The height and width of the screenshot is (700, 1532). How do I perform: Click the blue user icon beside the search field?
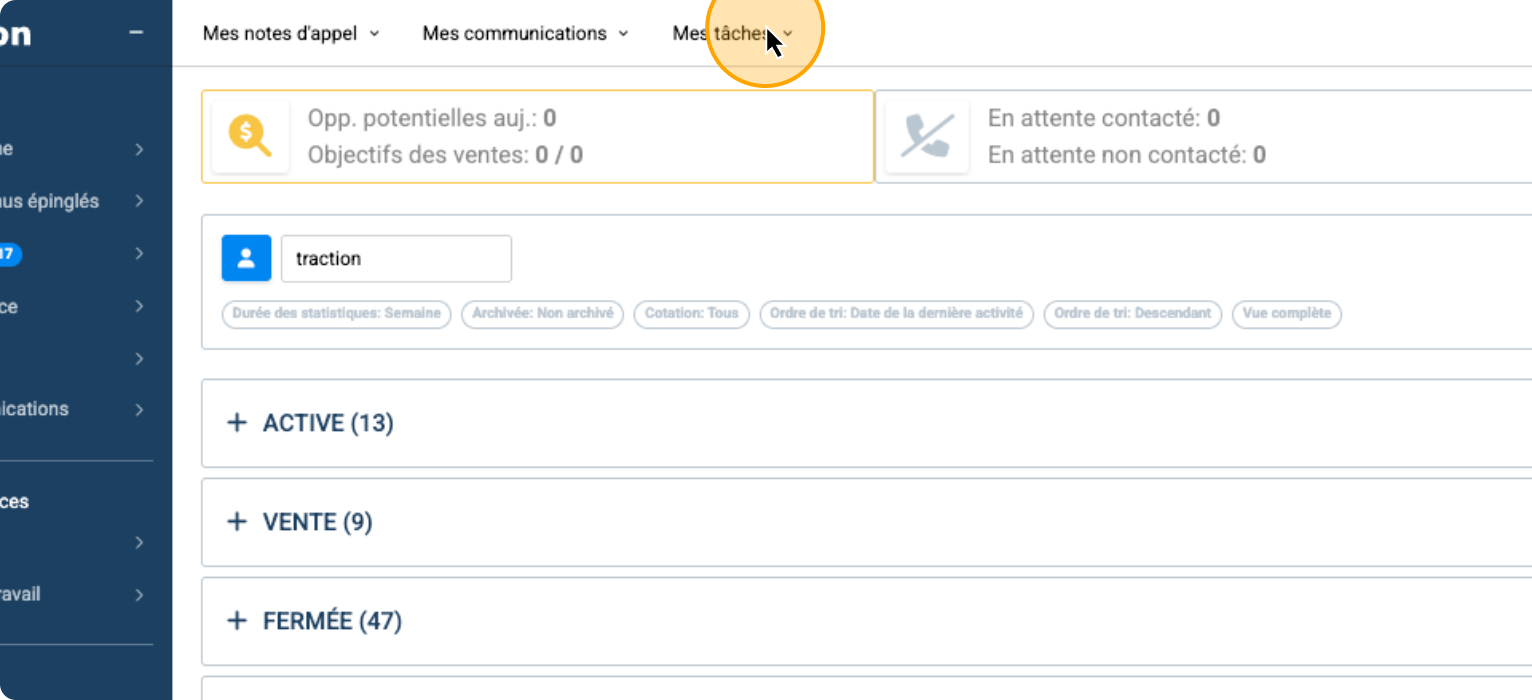[x=246, y=259]
